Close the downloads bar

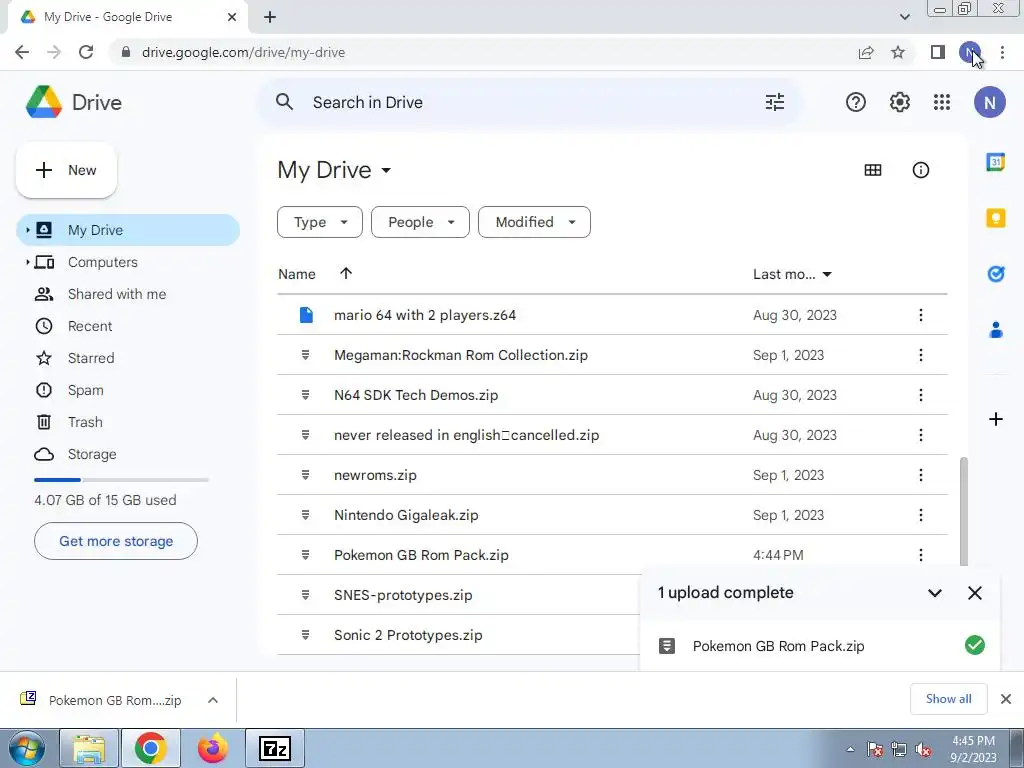1006,699
